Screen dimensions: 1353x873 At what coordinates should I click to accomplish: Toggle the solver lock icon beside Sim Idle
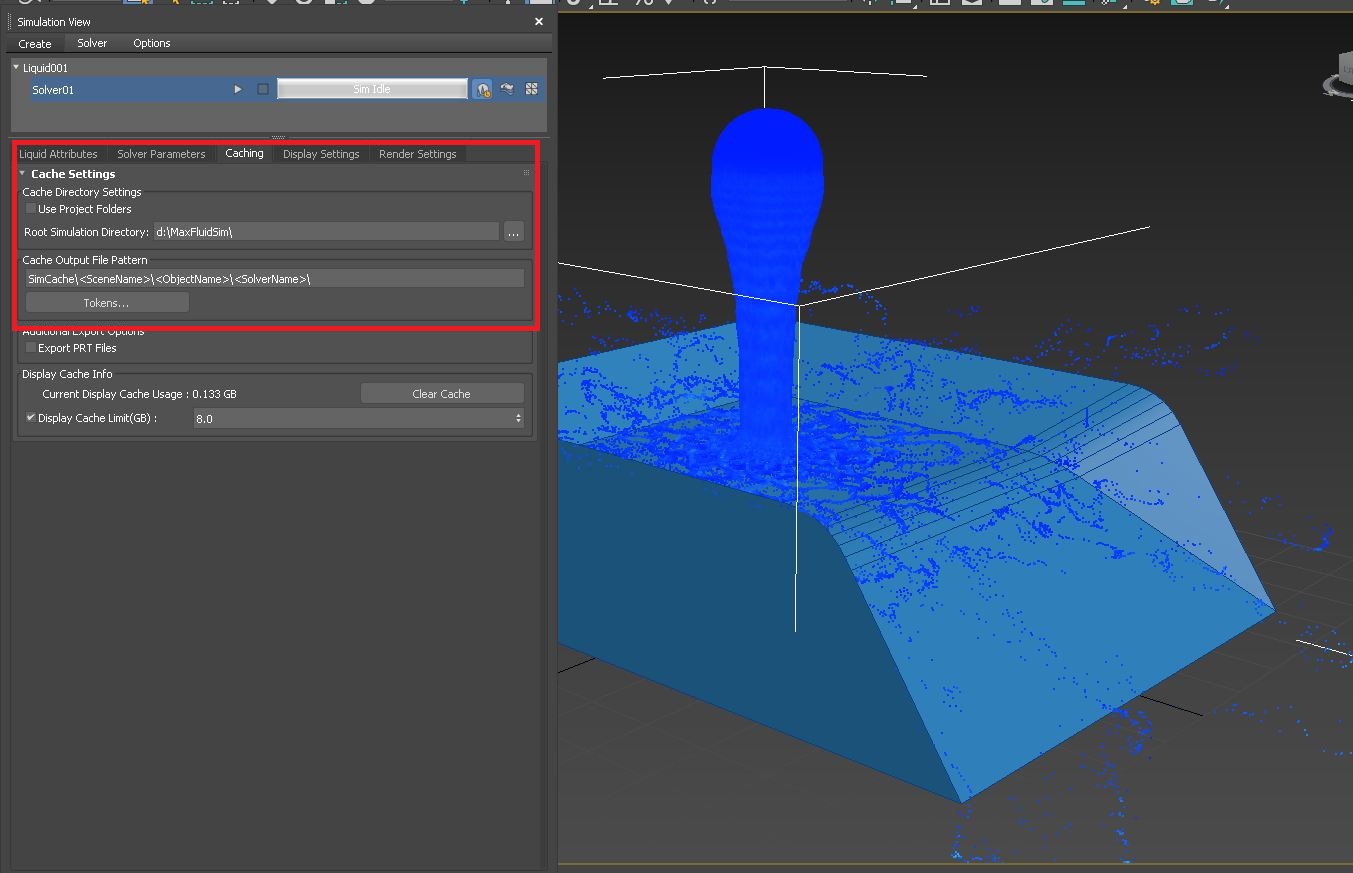pos(481,89)
